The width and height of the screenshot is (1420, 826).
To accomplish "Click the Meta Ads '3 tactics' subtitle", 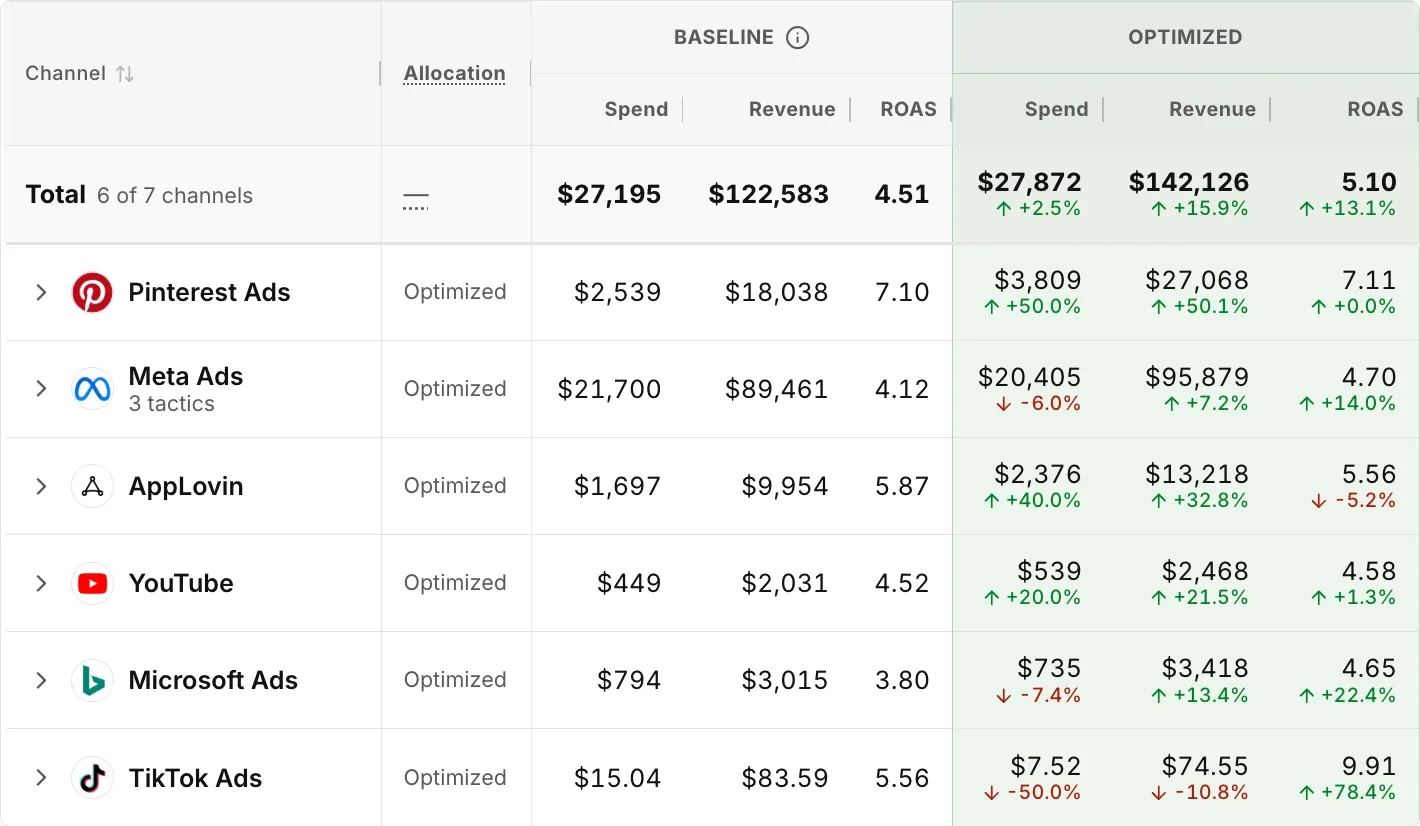I will [x=171, y=404].
